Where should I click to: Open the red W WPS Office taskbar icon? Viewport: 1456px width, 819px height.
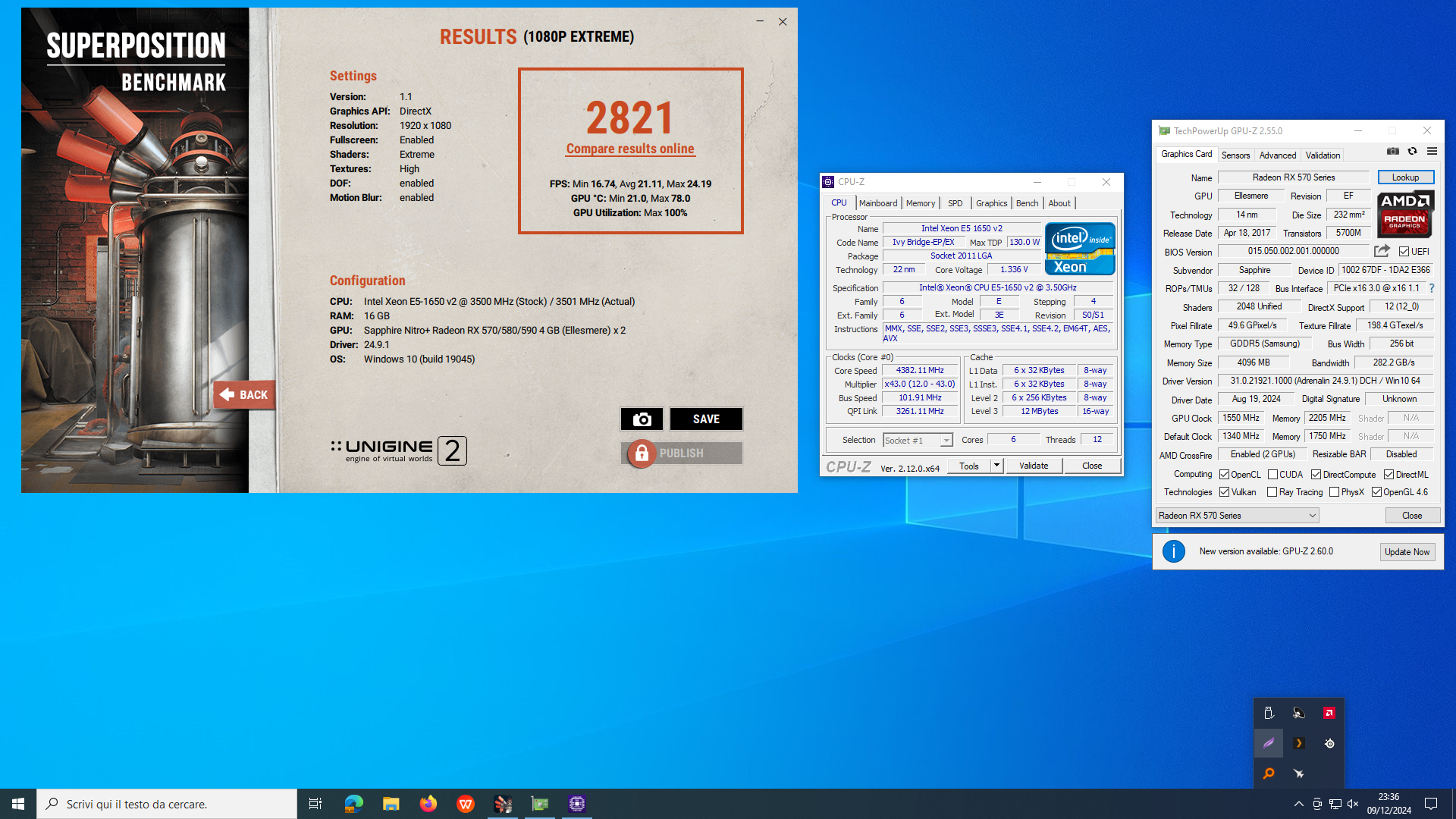[x=465, y=804]
